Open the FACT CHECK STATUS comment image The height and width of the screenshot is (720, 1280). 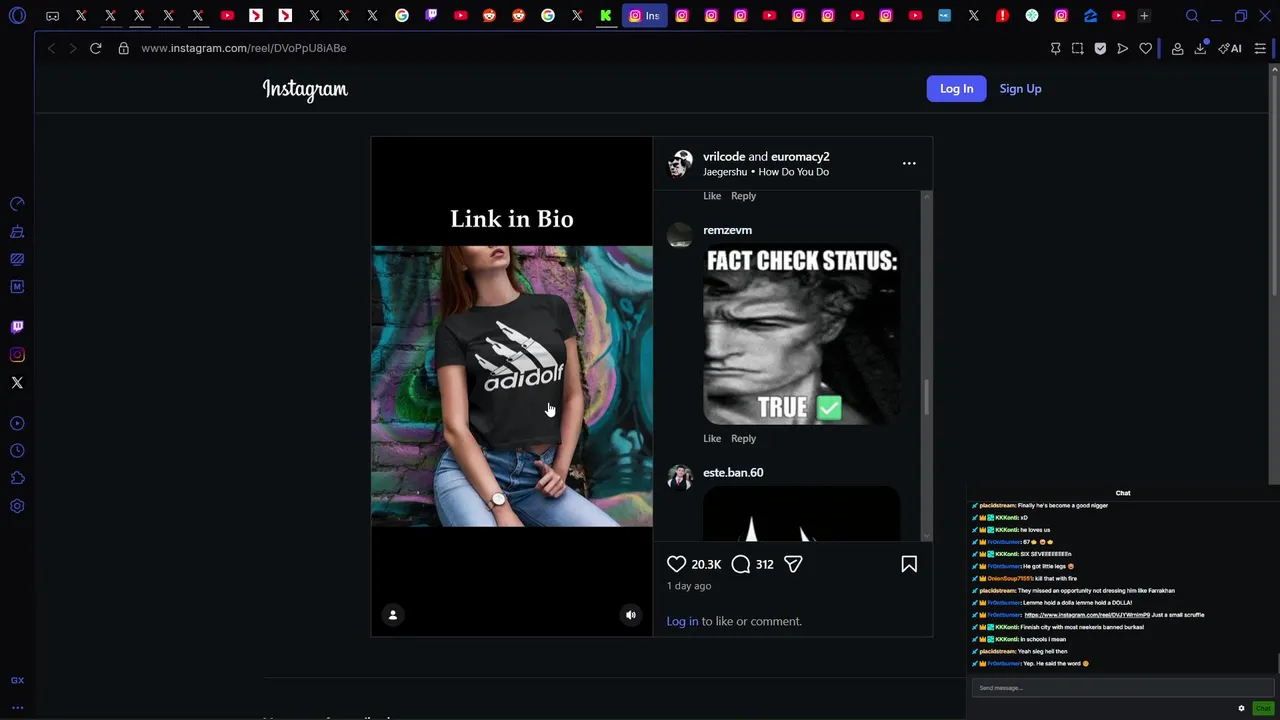click(801, 335)
